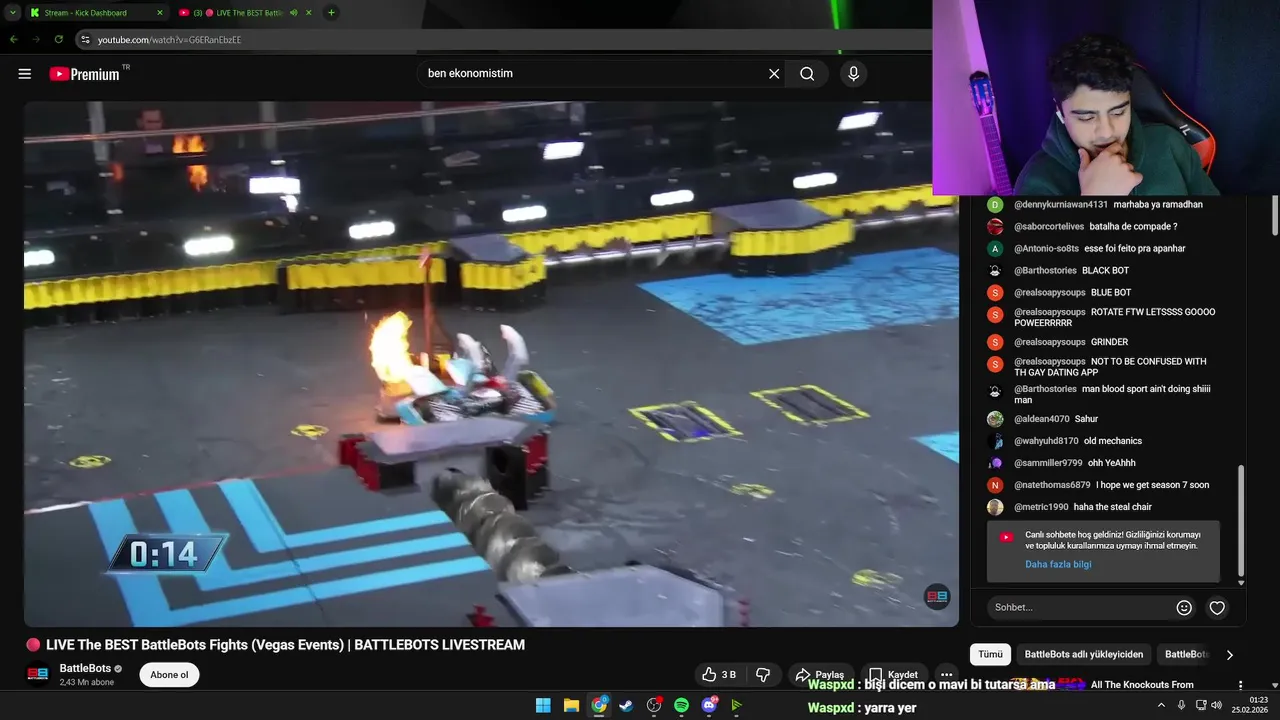1280x720 pixels.
Task: Show more filter chips with right chevron
Action: pos(1229,655)
